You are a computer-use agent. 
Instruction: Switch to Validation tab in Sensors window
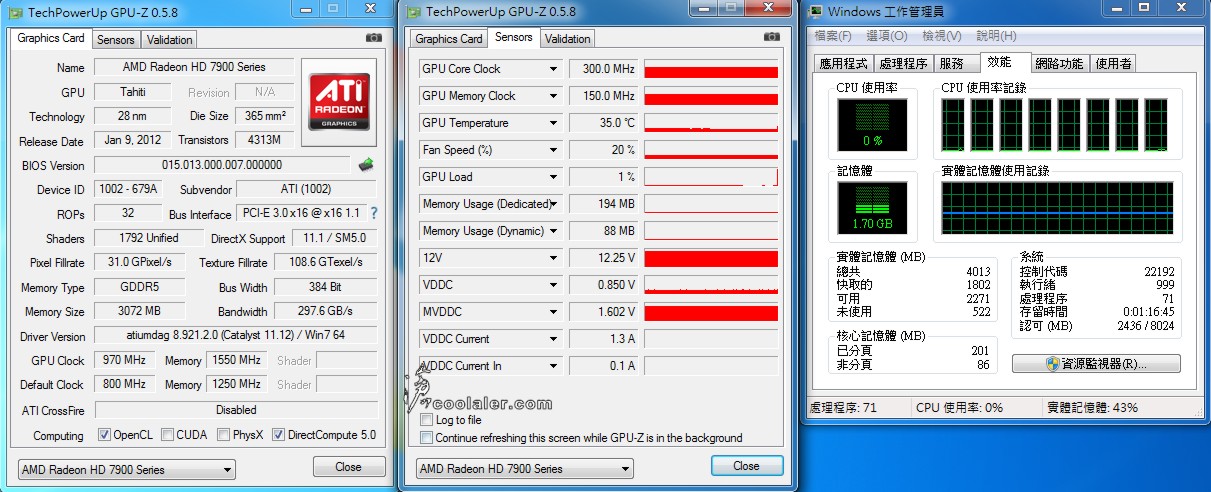[568, 39]
